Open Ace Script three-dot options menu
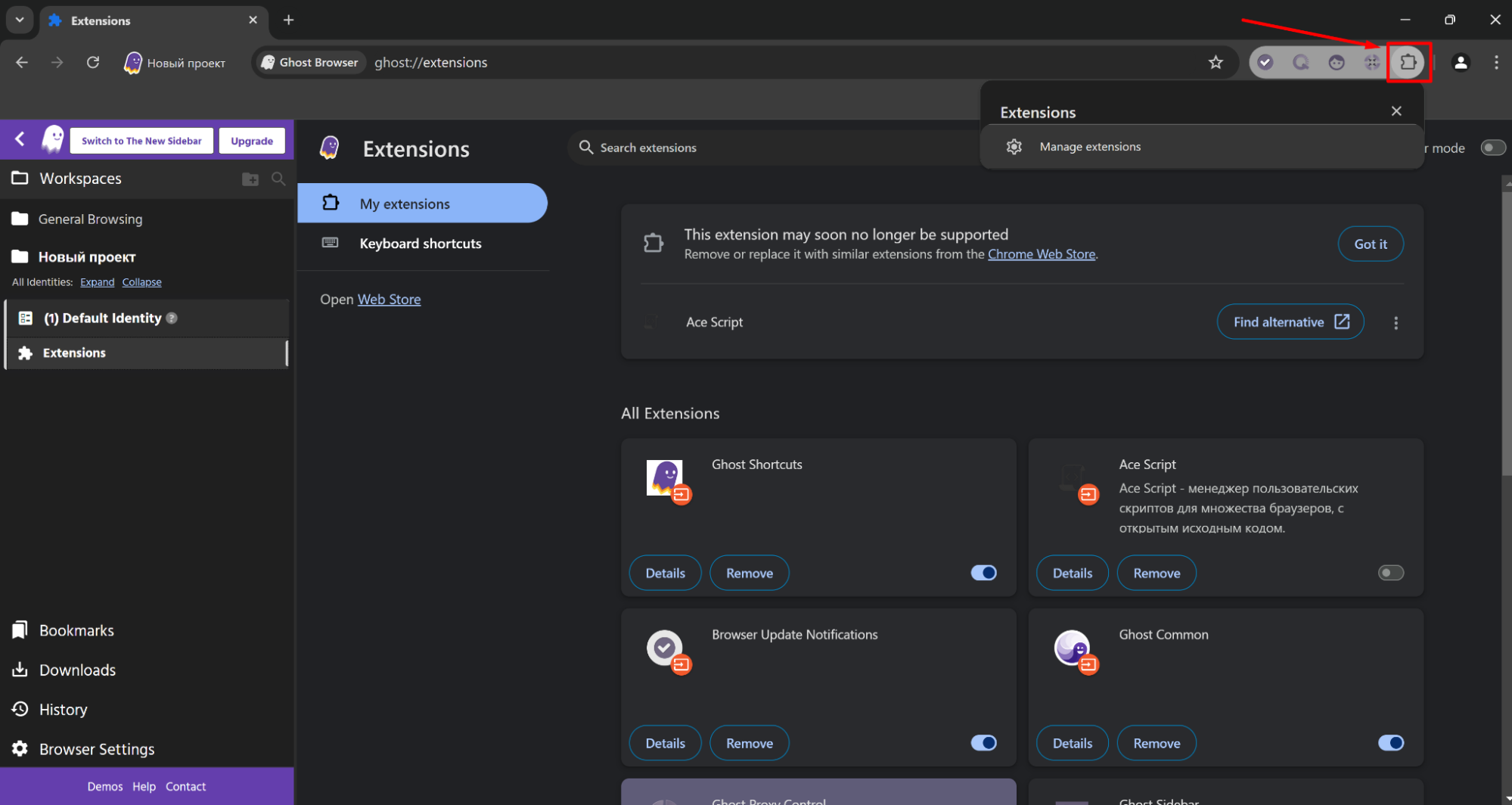Viewport: 1512px width, 805px height. 1396,322
